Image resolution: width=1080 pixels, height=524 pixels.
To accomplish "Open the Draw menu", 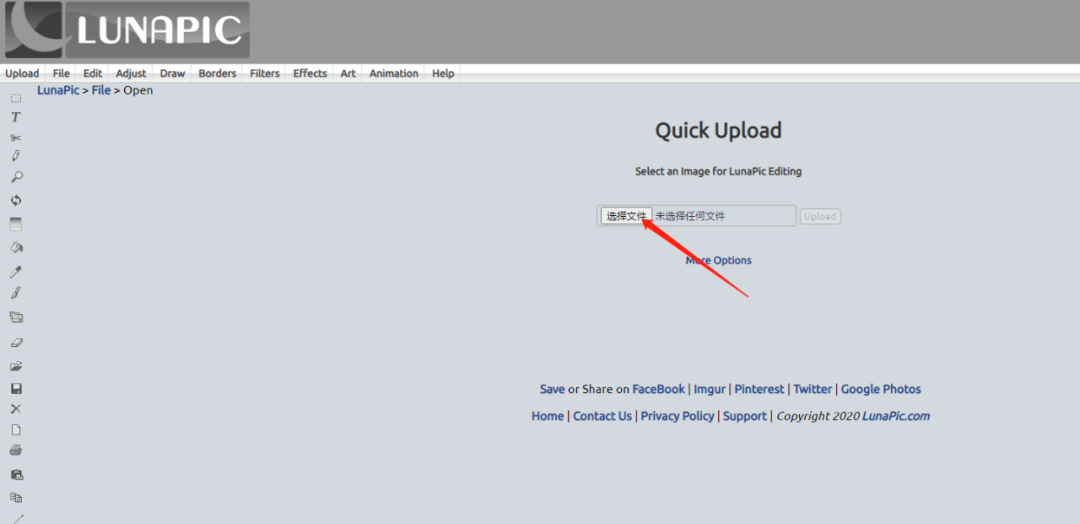I will pyautogui.click(x=173, y=74).
